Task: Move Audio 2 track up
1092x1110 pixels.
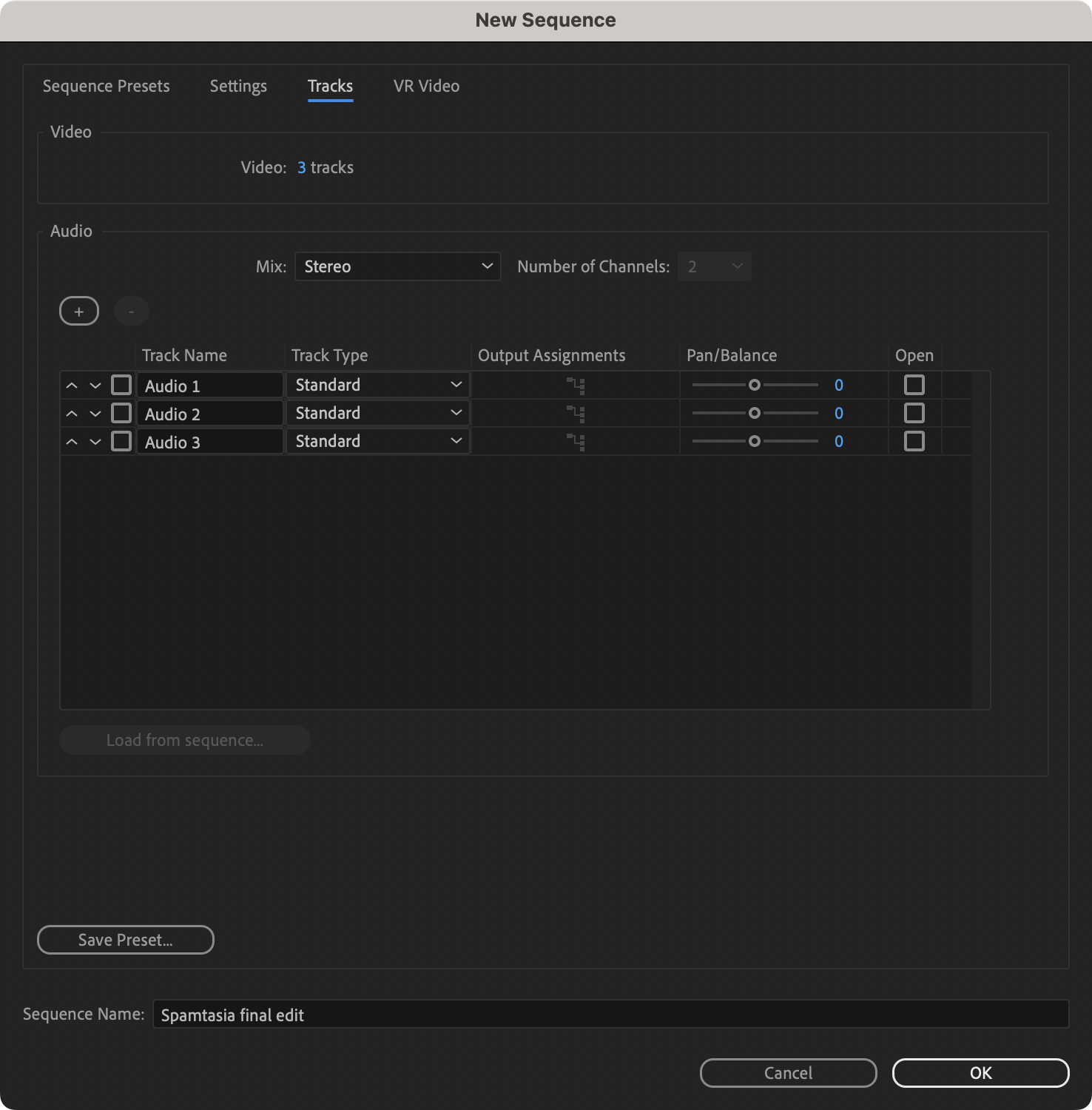Action: [x=72, y=414]
